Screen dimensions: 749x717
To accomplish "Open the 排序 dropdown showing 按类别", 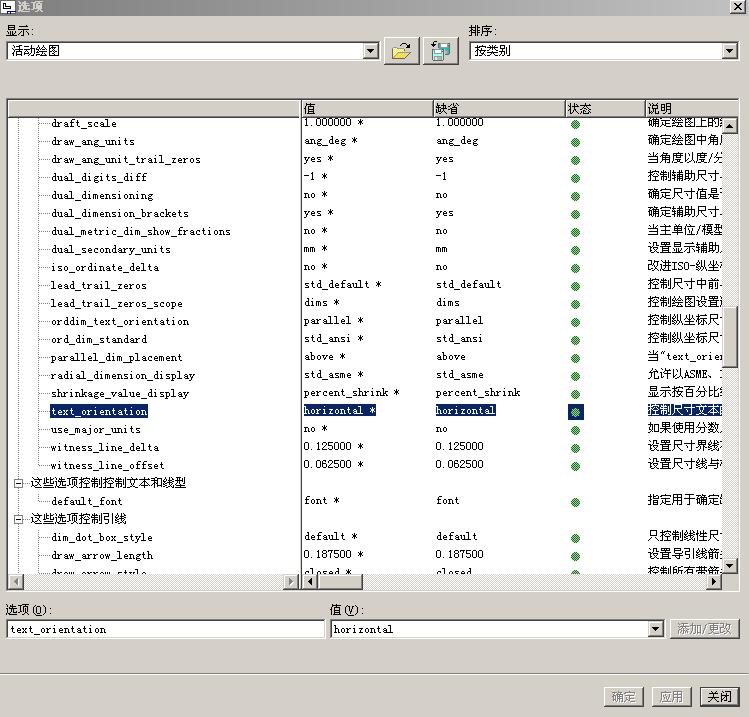I will [729, 51].
